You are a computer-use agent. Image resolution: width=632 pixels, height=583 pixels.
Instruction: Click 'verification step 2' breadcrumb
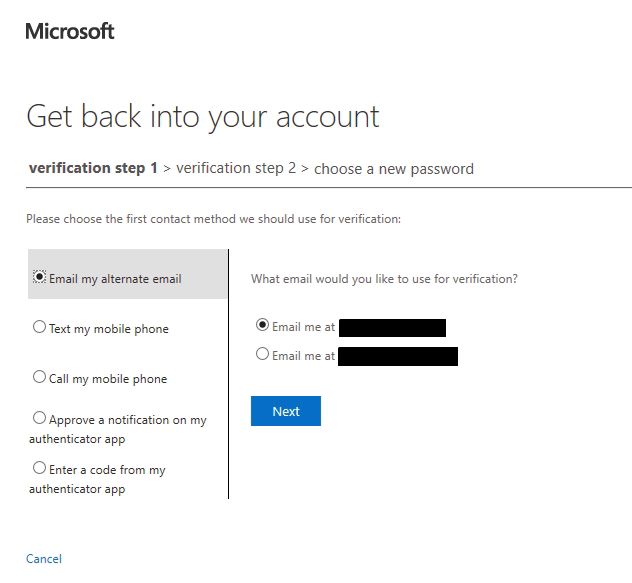coord(236,168)
